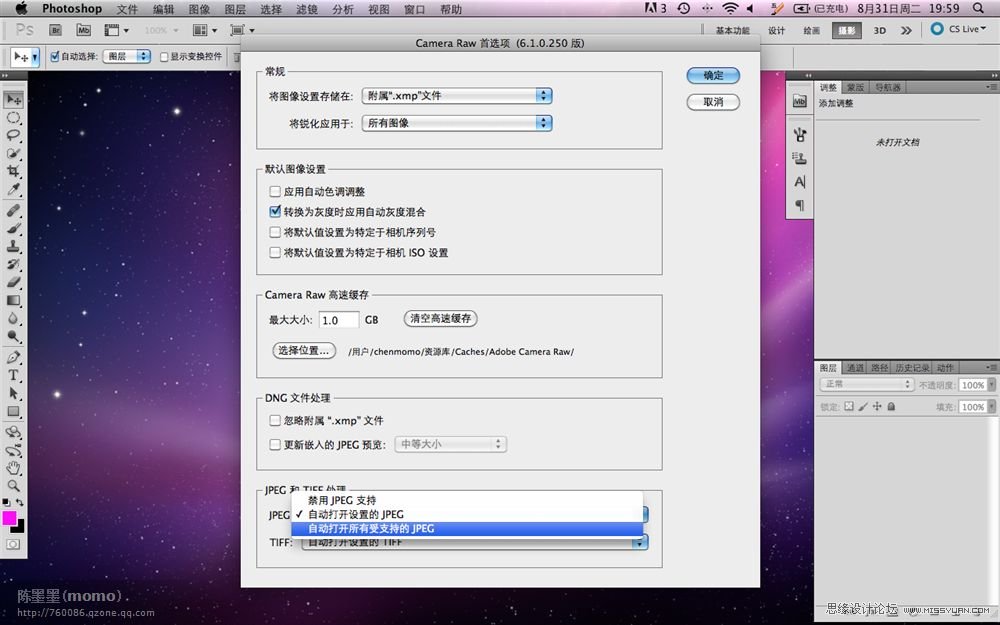
Task: Switch to 设计 workspace
Action: tap(776, 30)
